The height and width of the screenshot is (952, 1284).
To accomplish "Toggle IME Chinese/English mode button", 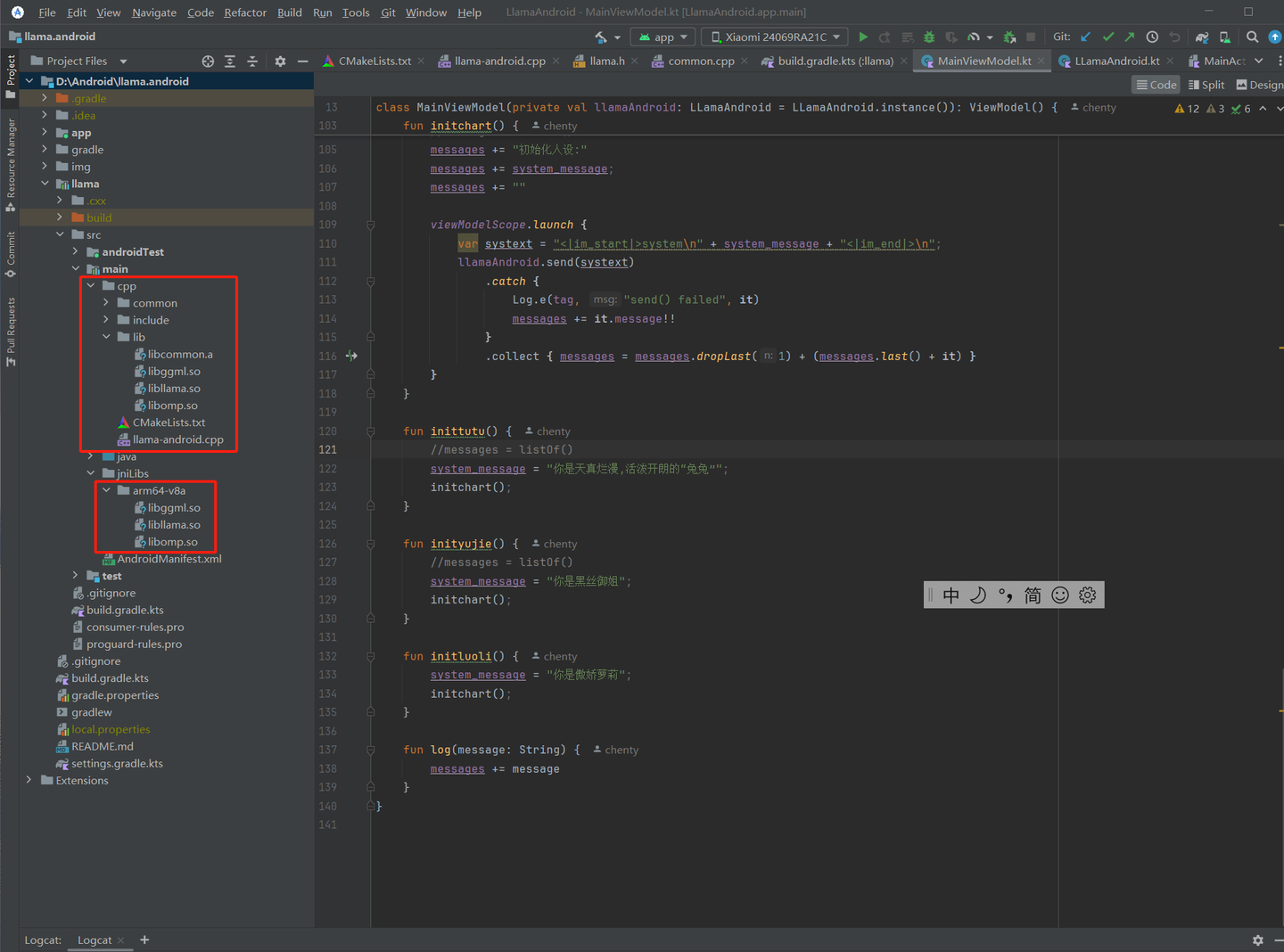I will point(951,595).
